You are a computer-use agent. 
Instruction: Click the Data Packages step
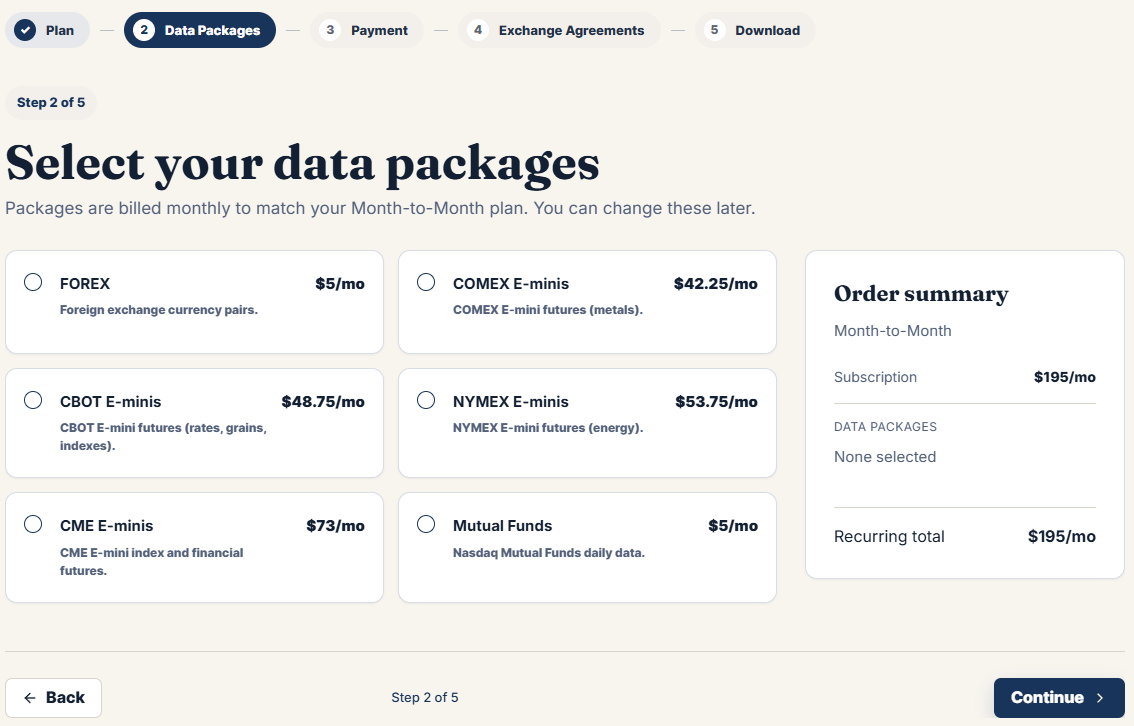tap(200, 30)
